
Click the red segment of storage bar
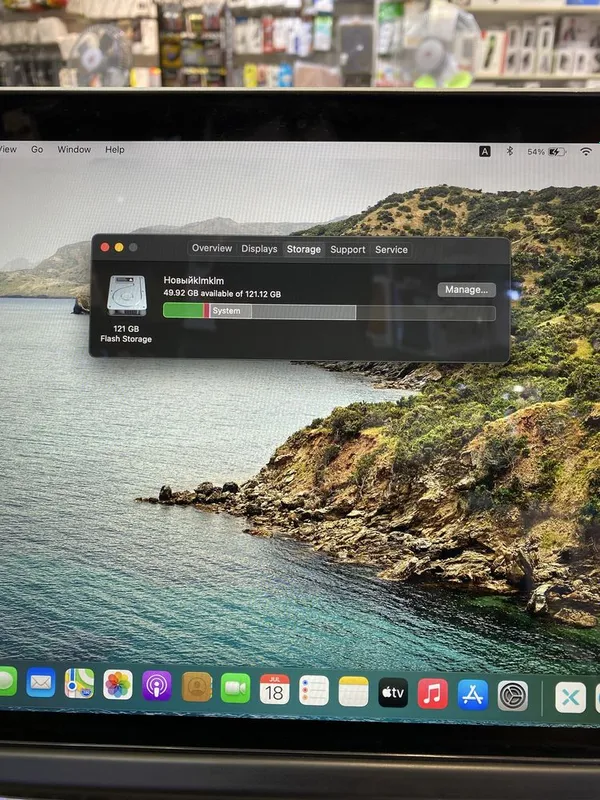[206, 310]
